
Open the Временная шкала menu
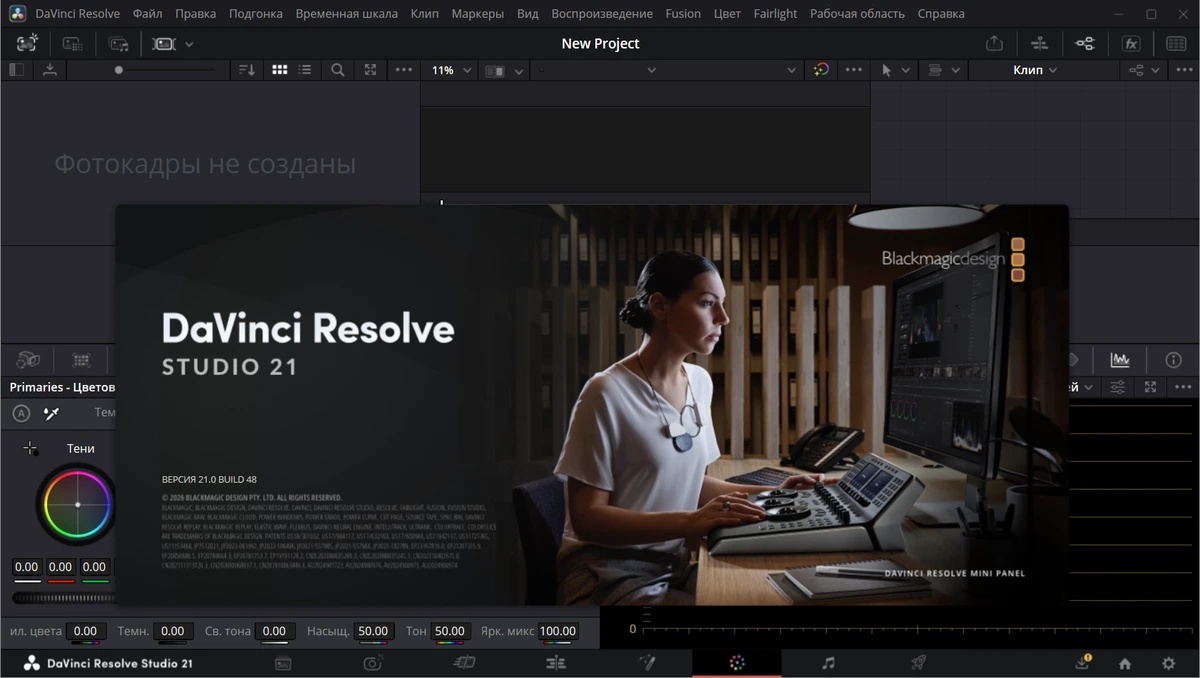[x=347, y=14]
